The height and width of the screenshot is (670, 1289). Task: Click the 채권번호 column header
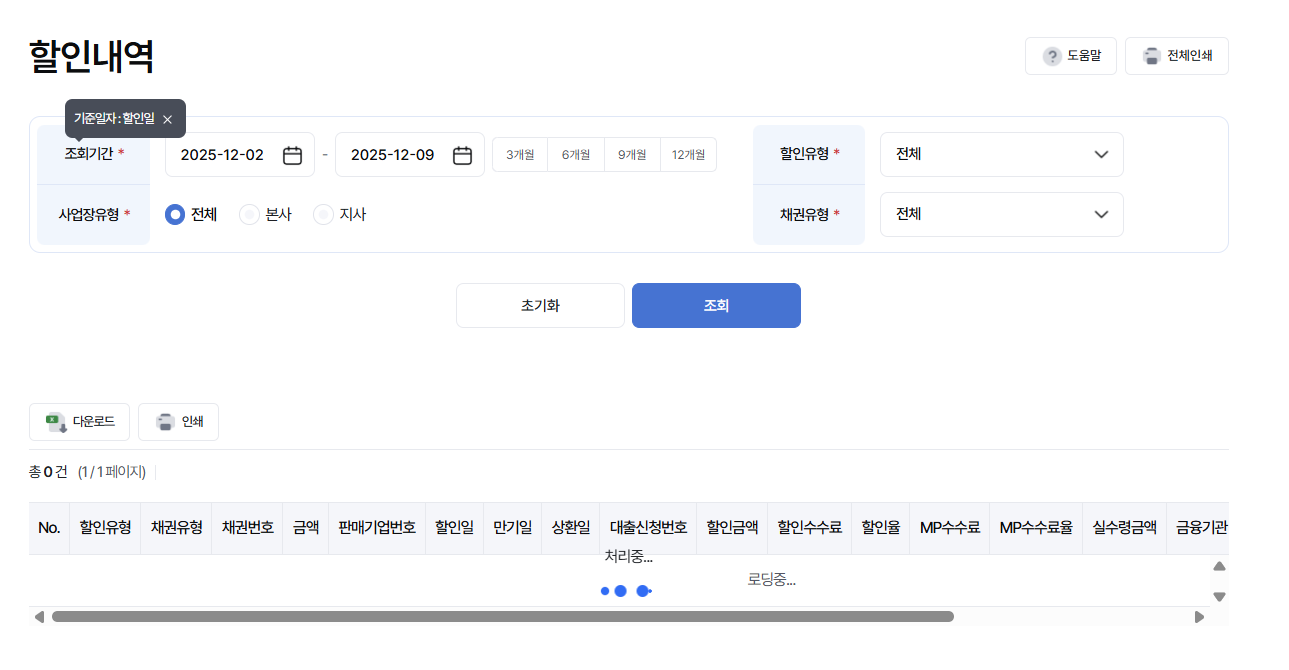tap(247, 528)
